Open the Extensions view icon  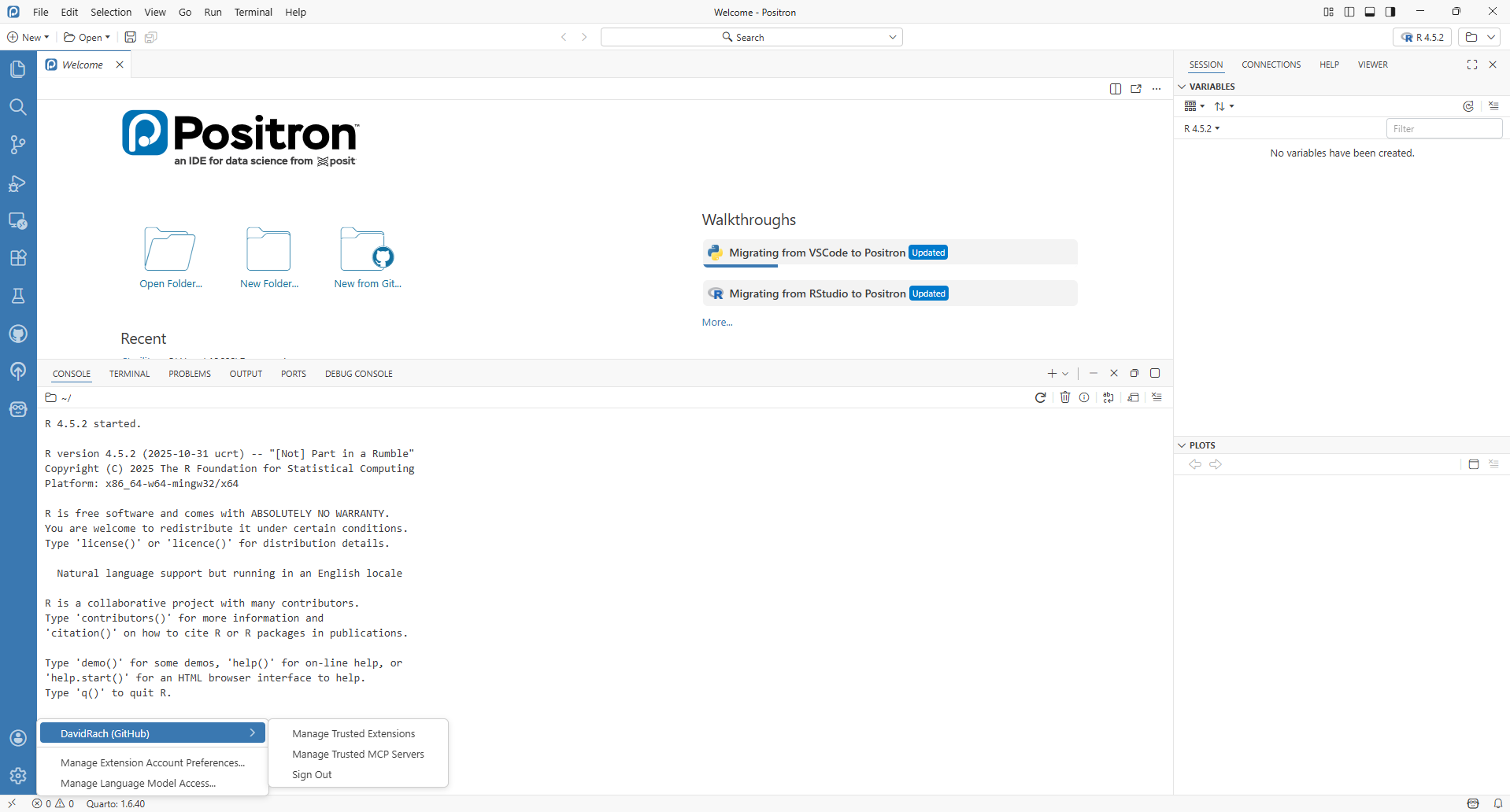pos(18,258)
